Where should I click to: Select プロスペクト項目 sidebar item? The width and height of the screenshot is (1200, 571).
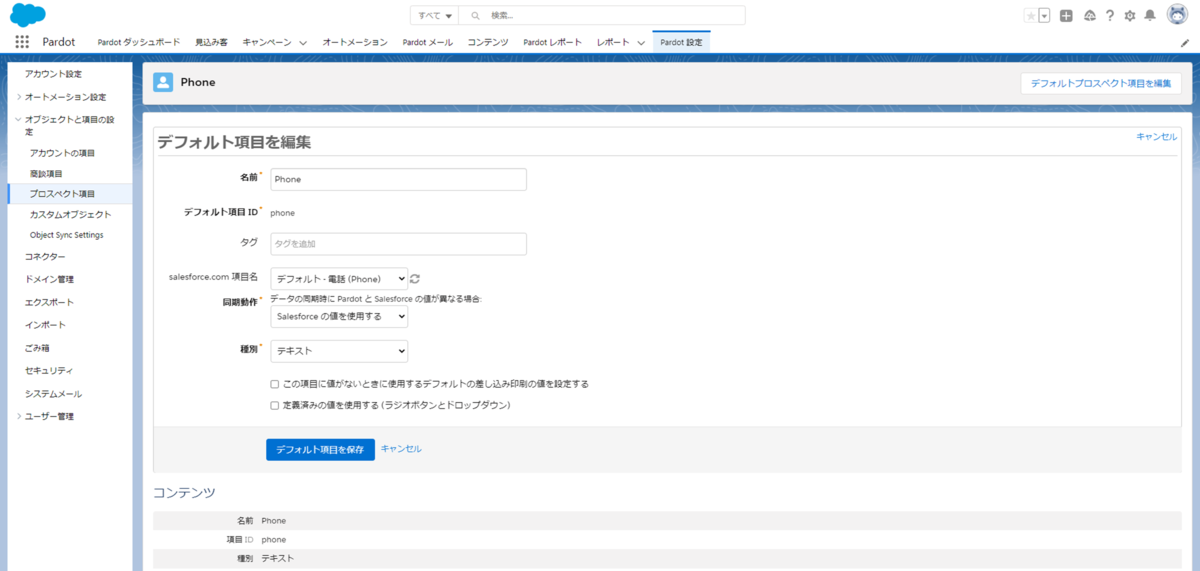point(62,194)
